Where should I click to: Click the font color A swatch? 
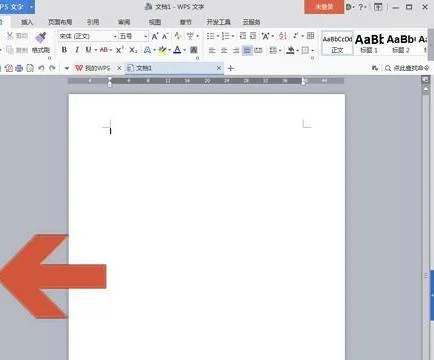point(177,50)
